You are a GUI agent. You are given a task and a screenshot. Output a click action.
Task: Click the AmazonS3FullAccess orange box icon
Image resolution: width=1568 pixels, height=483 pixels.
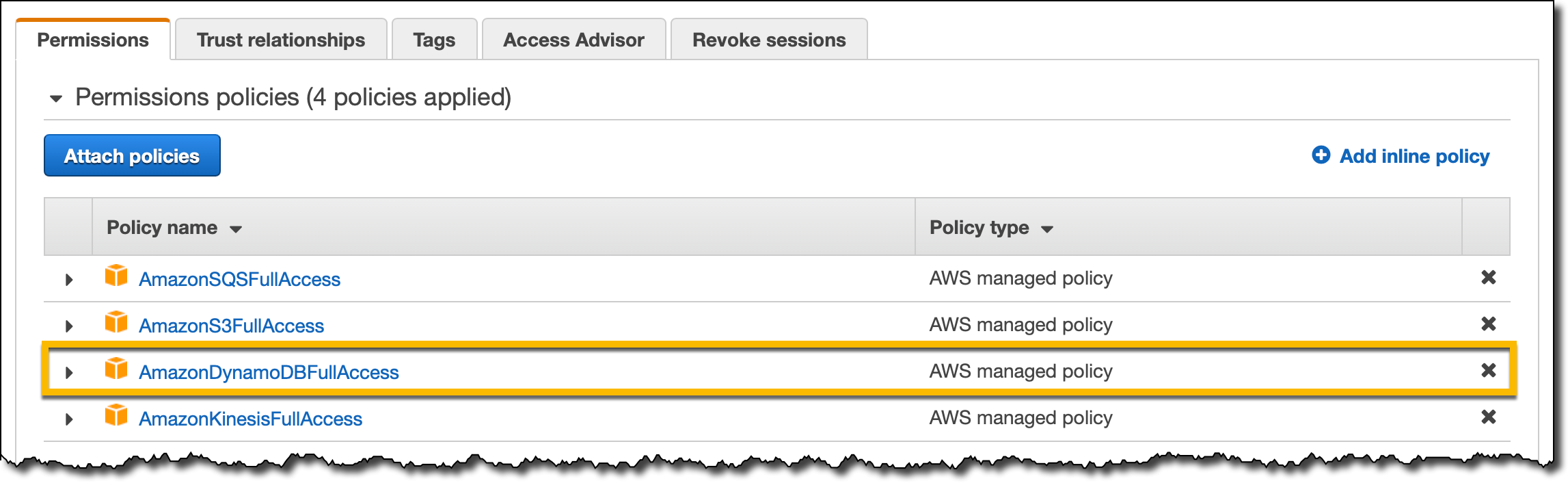click(116, 322)
